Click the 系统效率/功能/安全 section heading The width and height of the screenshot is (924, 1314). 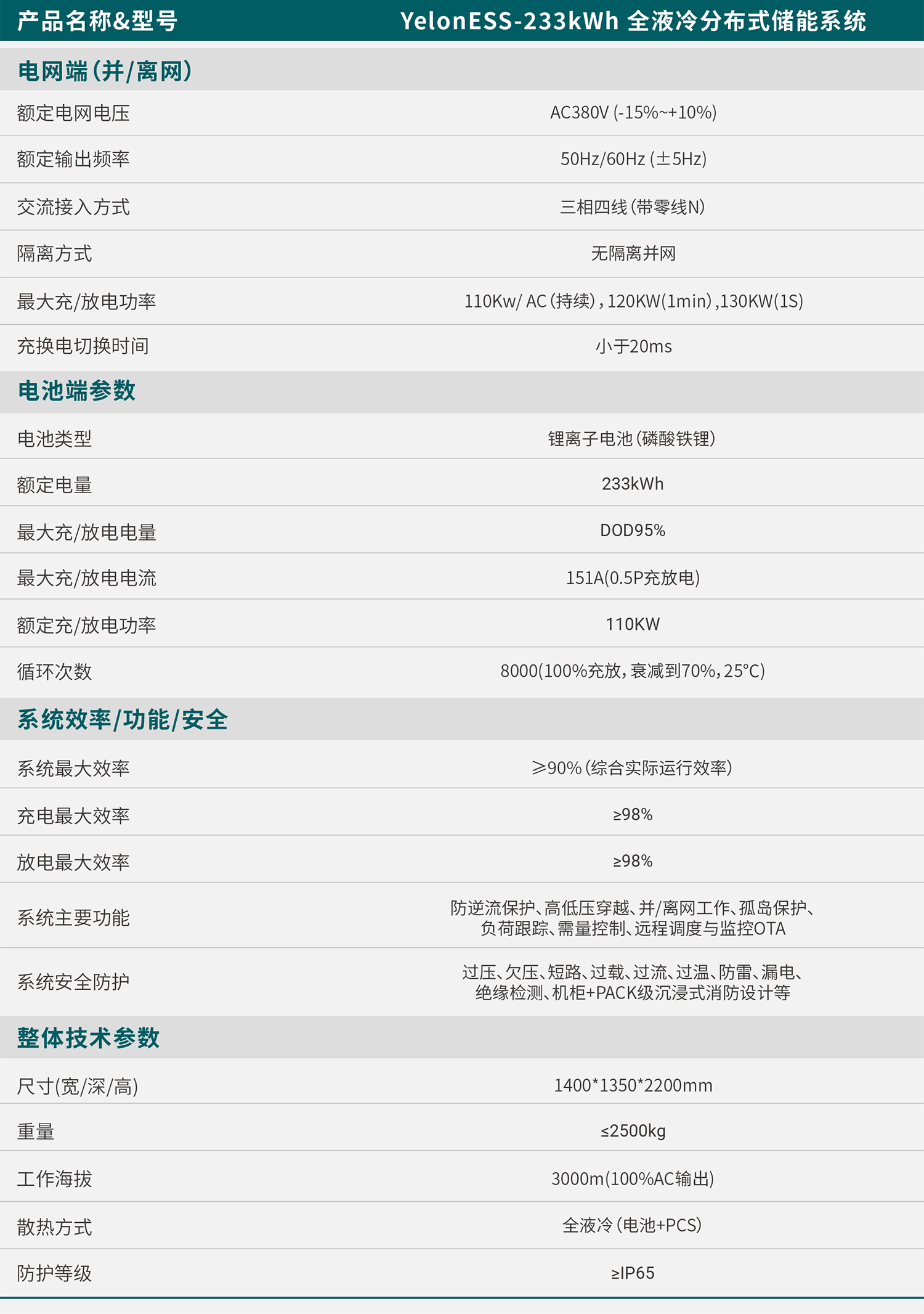click(x=123, y=720)
